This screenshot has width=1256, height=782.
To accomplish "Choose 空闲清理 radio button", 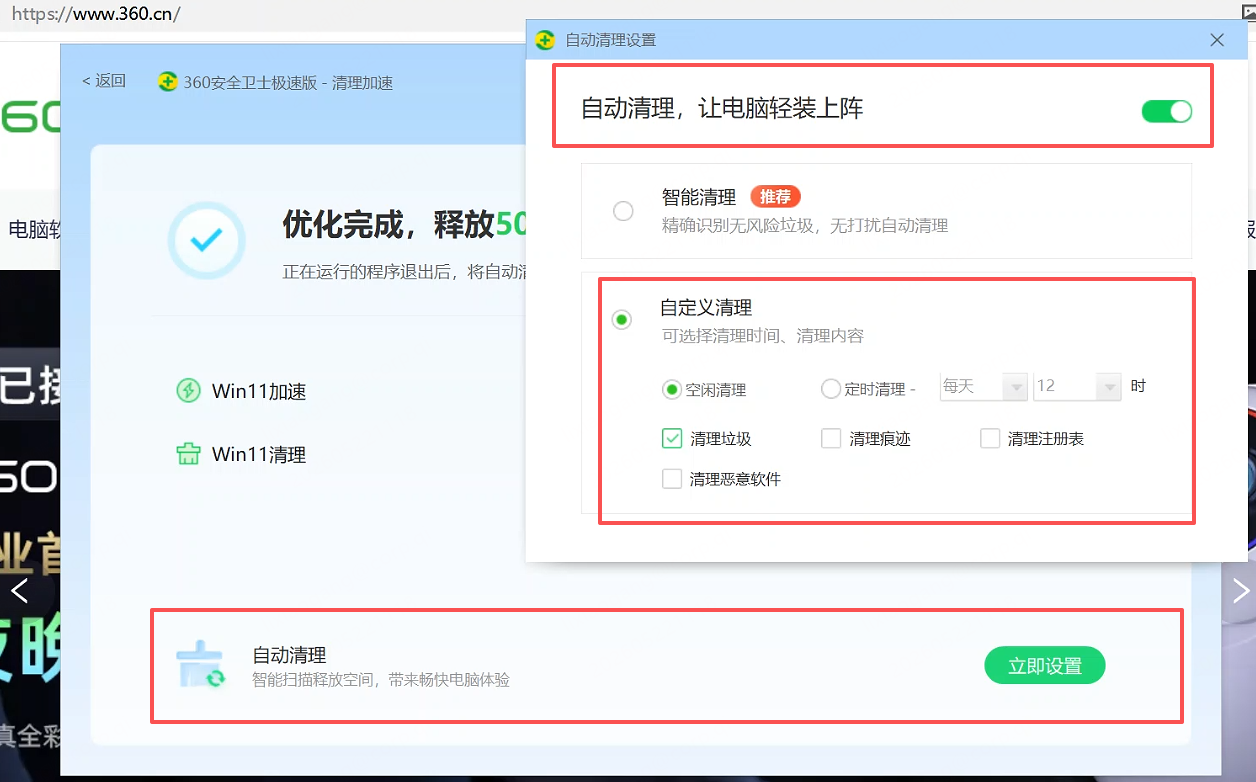I will pos(672,389).
